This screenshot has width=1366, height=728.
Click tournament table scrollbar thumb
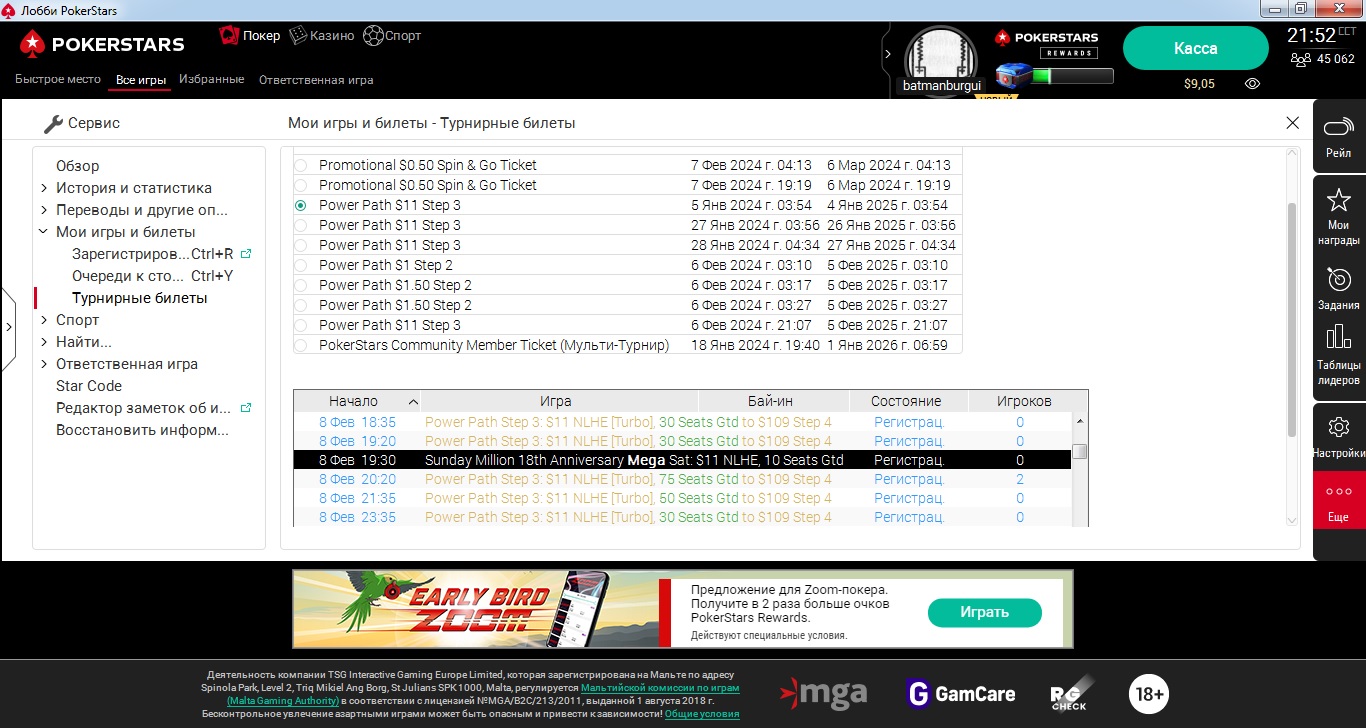[1079, 452]
